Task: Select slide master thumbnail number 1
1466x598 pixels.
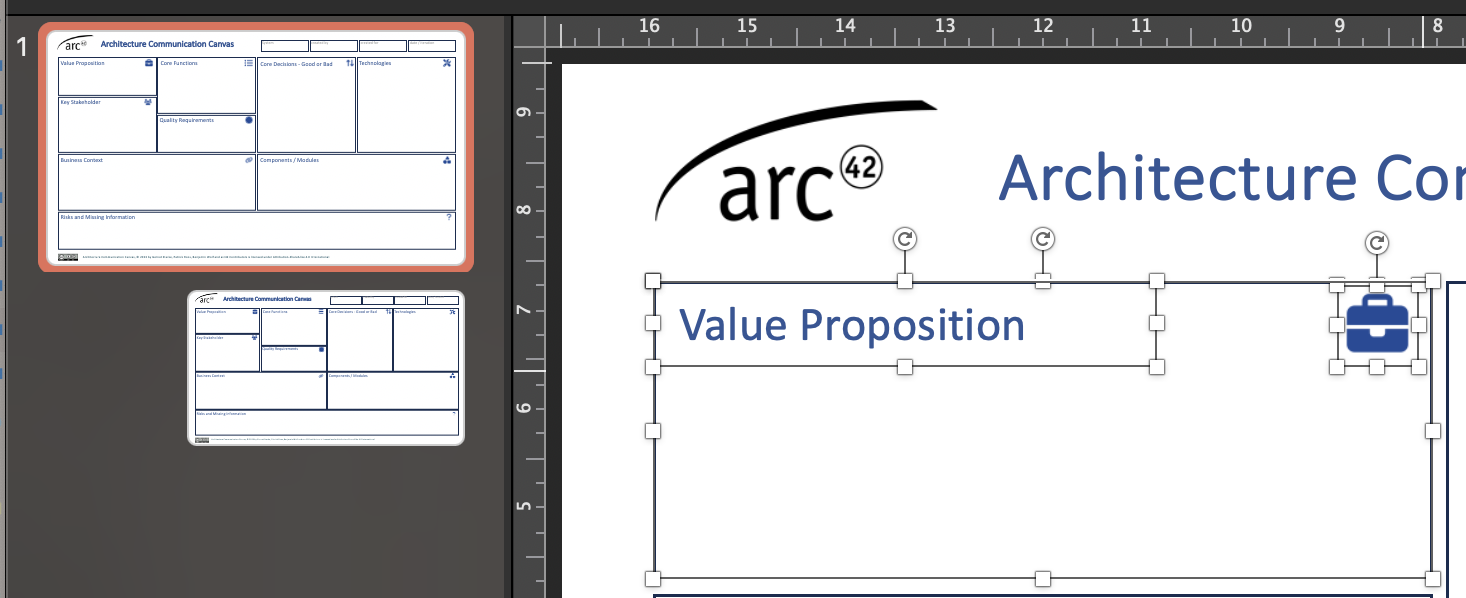Action: click(256, 146)
